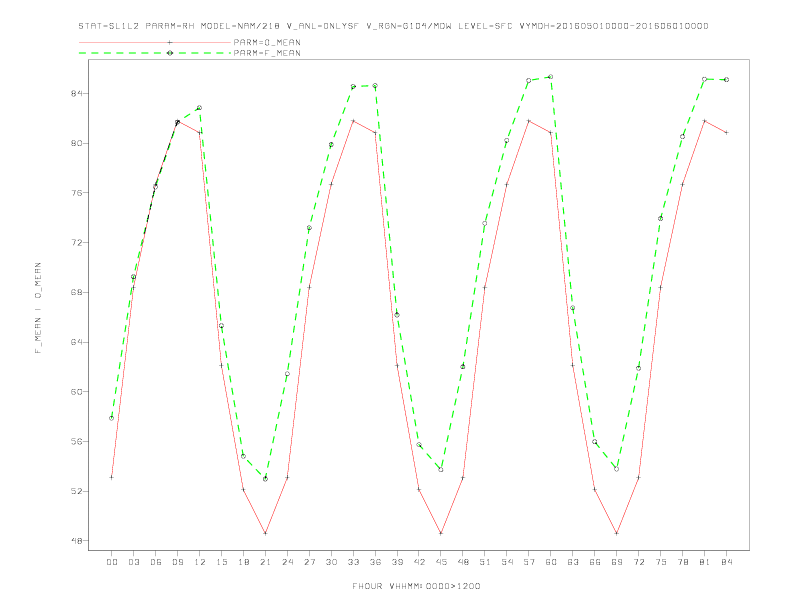Screen dimensions: 792x612
Task: Select the PARM=F_MEAN legend label
Action: coord(267,53)
